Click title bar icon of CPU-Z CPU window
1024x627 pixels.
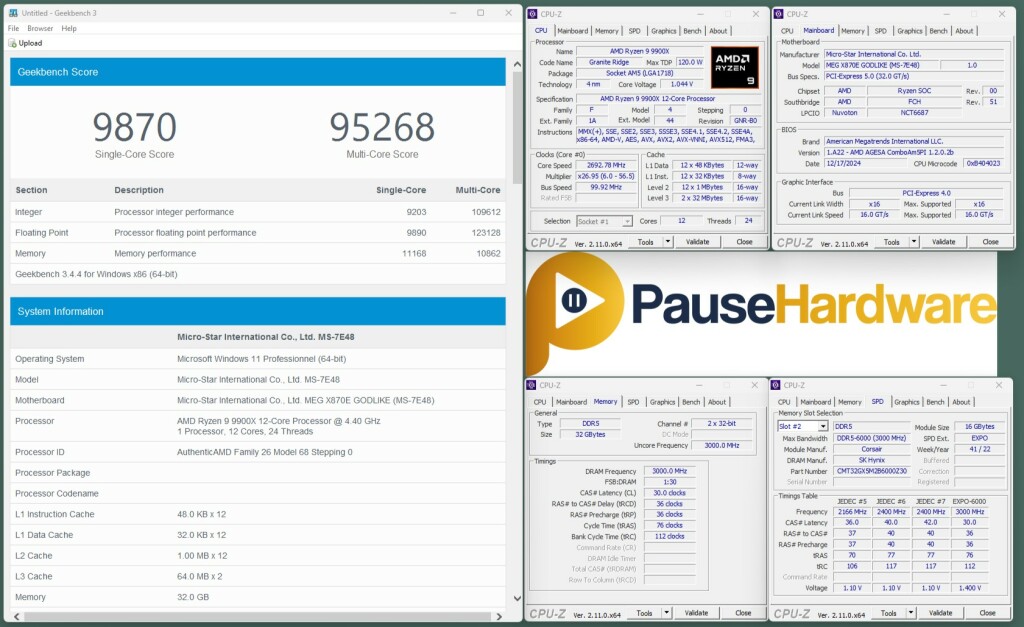tap(532, 14)
